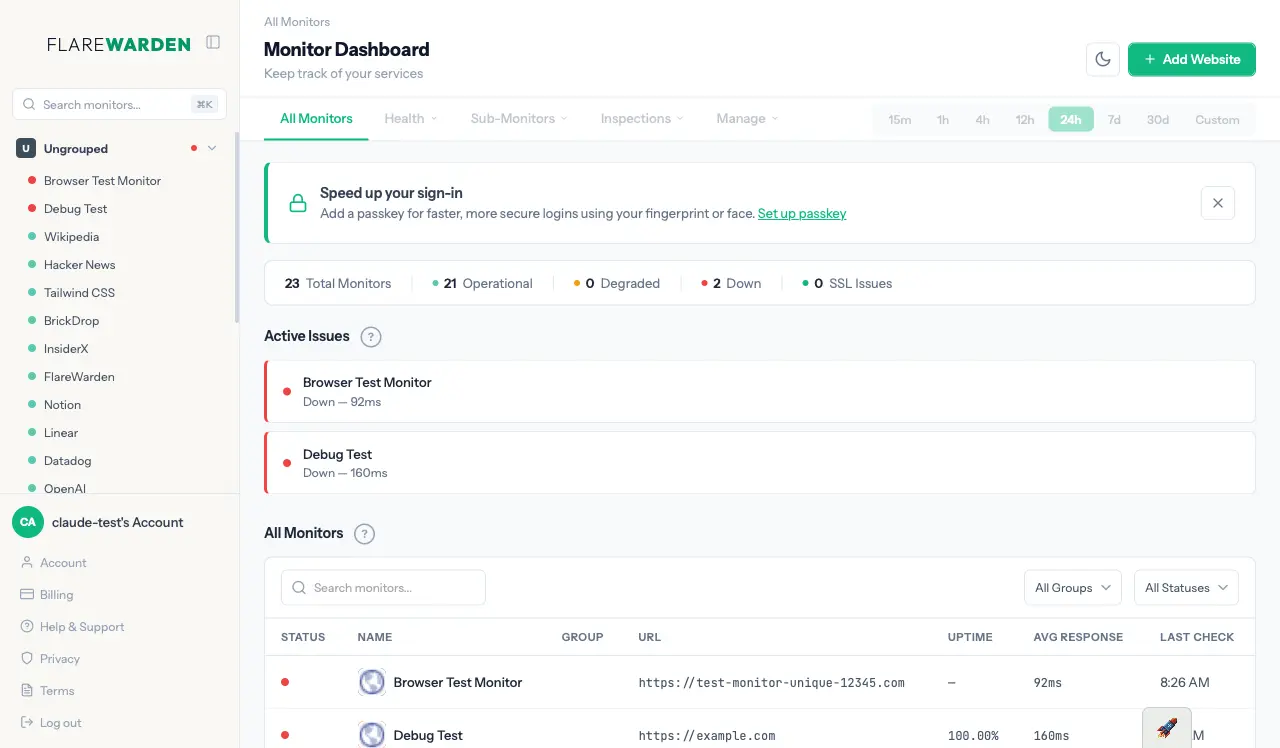Click the Active Issues help icon

(371, 337)
